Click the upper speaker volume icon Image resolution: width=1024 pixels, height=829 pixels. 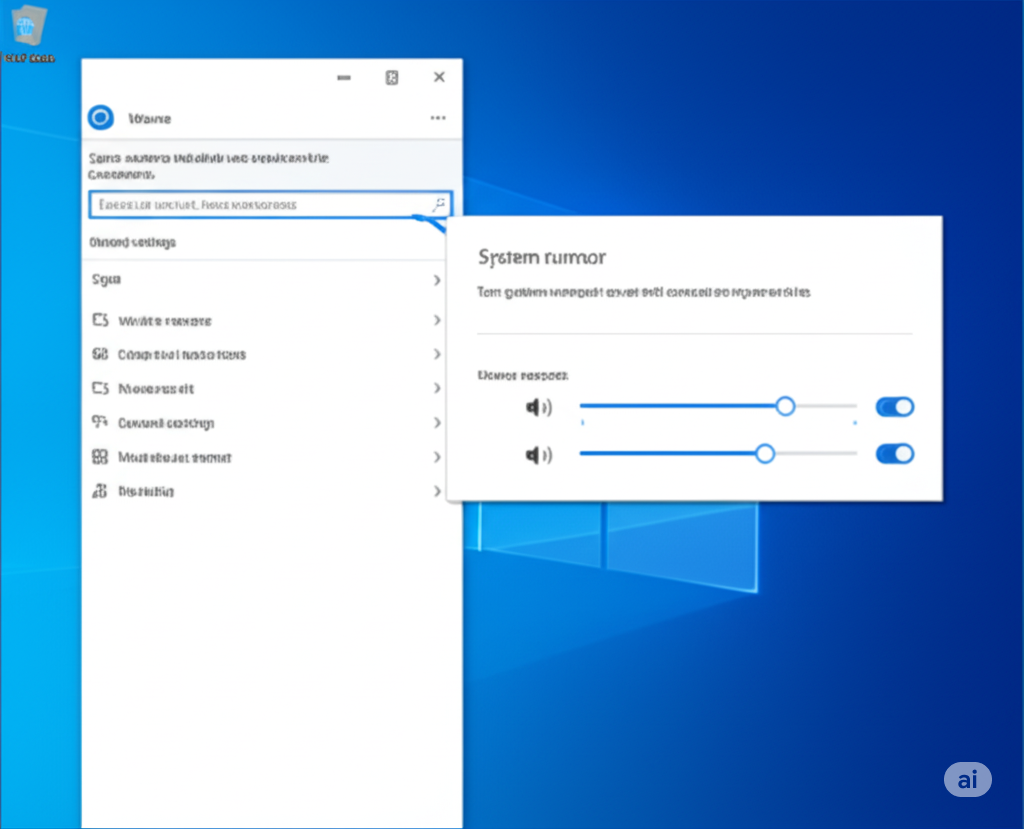(539, 407)
